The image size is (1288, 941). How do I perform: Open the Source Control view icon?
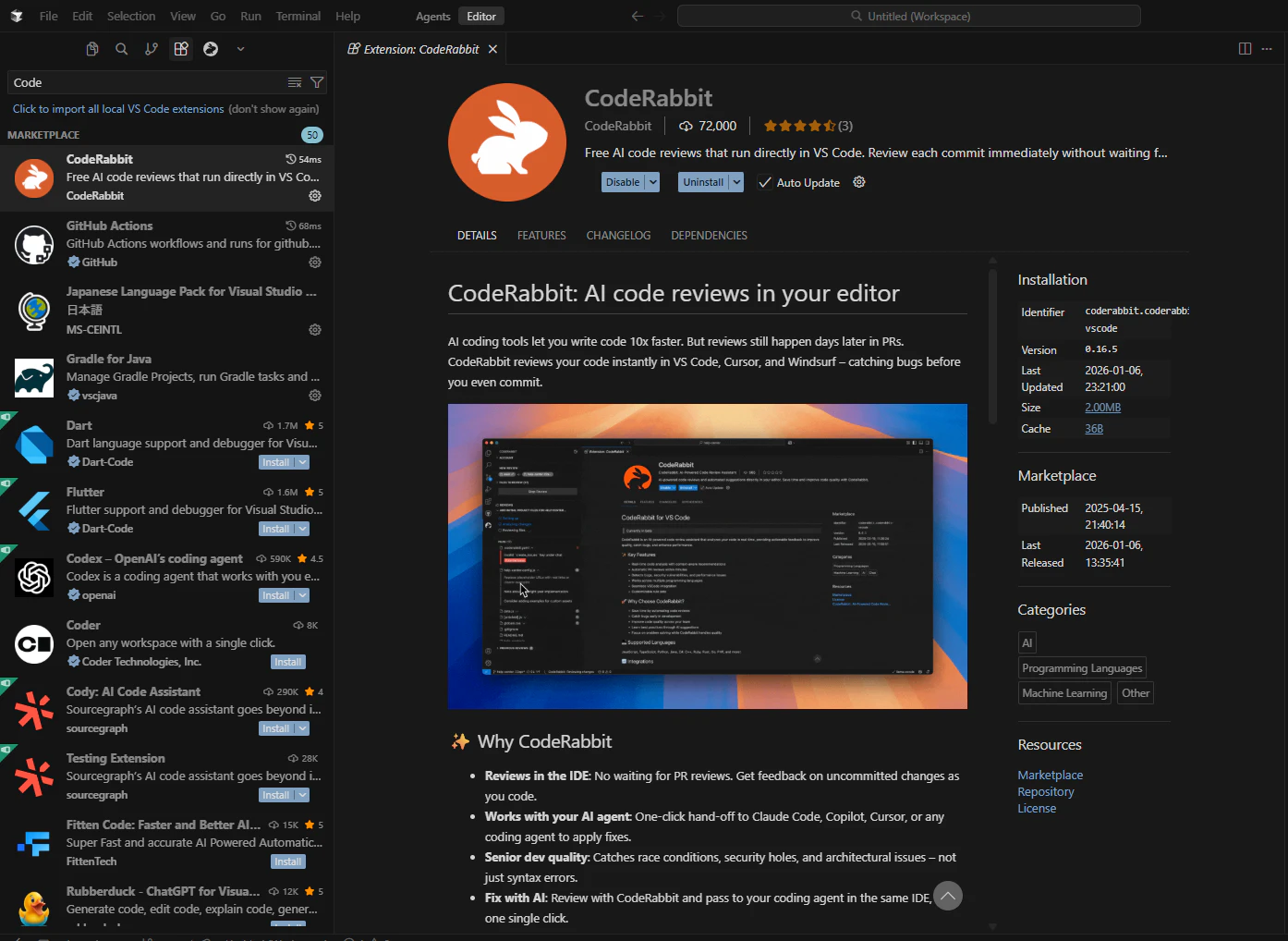pos(152,49)
